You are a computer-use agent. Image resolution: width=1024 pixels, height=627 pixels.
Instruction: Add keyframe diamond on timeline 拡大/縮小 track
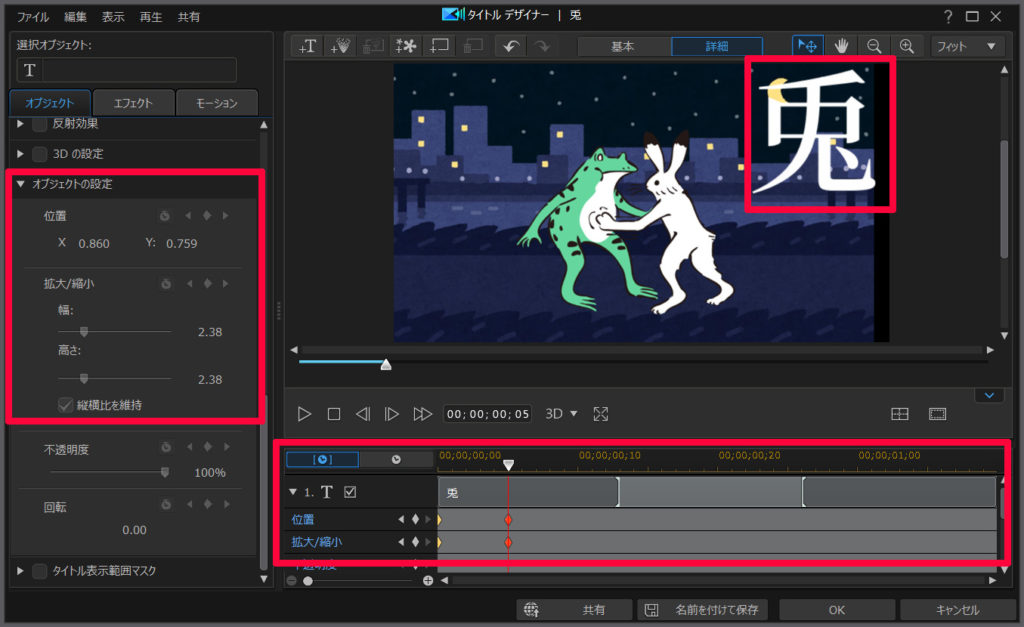415,542
